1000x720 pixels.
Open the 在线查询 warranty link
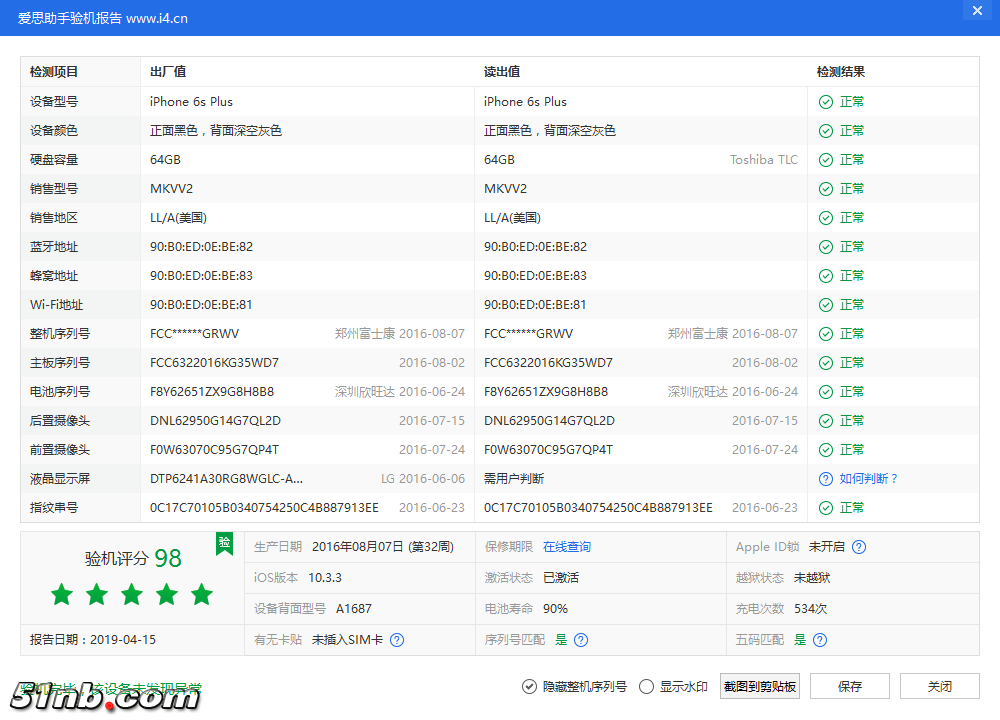(x=567, y=547)
